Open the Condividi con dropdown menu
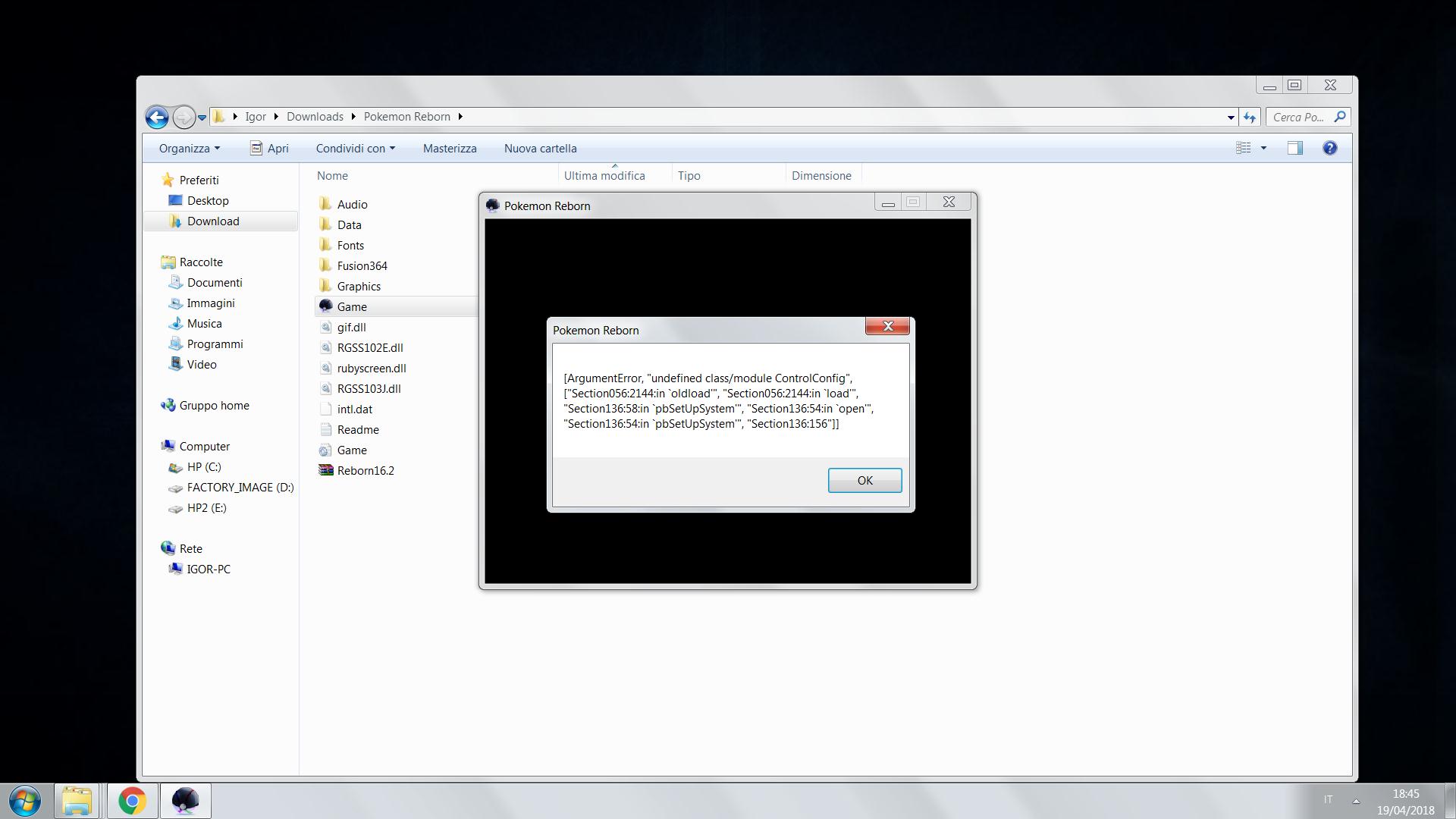The width and height of the screenshot is (1456, 819). [355, 149]
